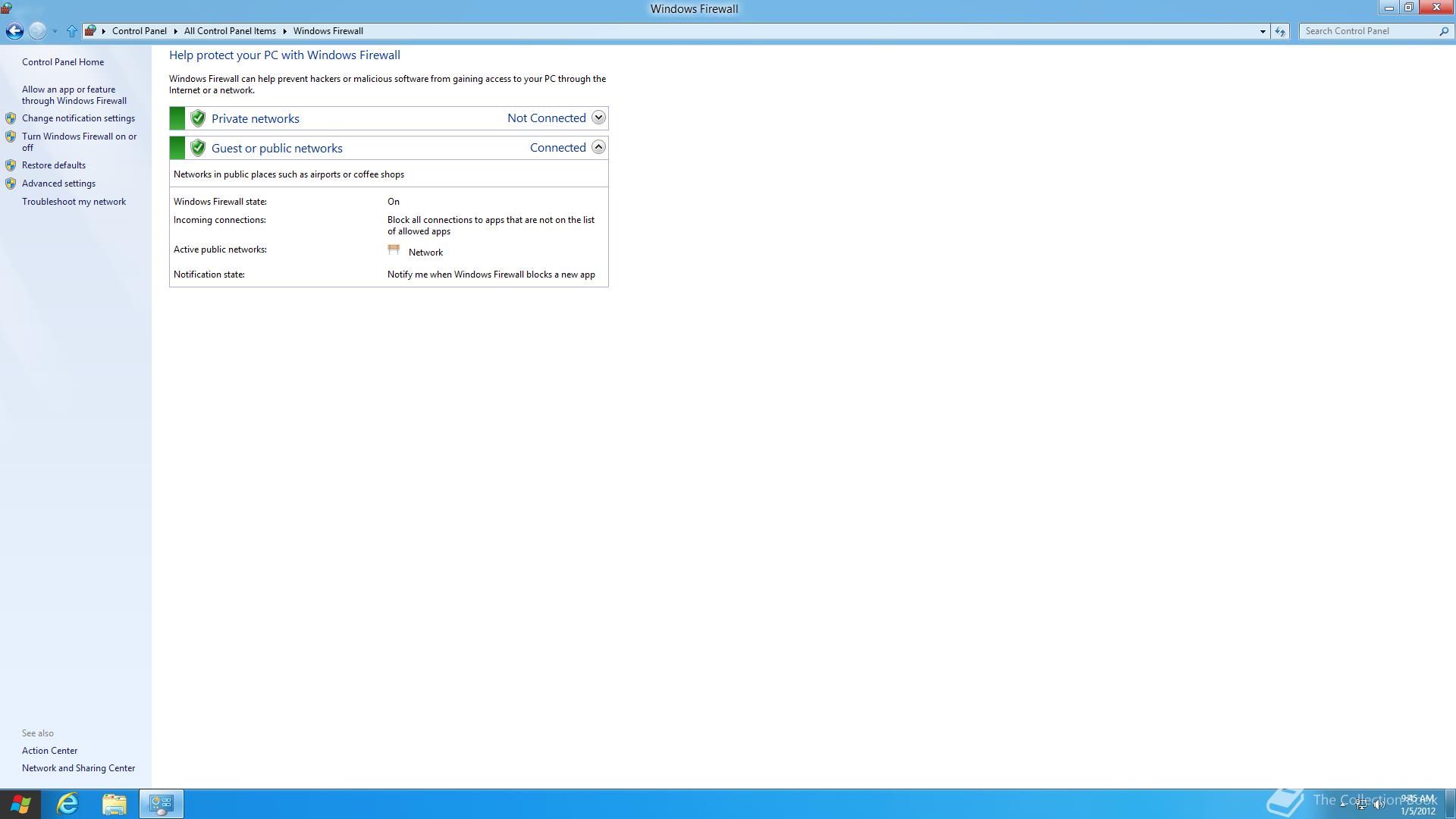Close the Windows Firewall window
The height and width of the screenshot is (819, 1456).
pos(1436,8)
